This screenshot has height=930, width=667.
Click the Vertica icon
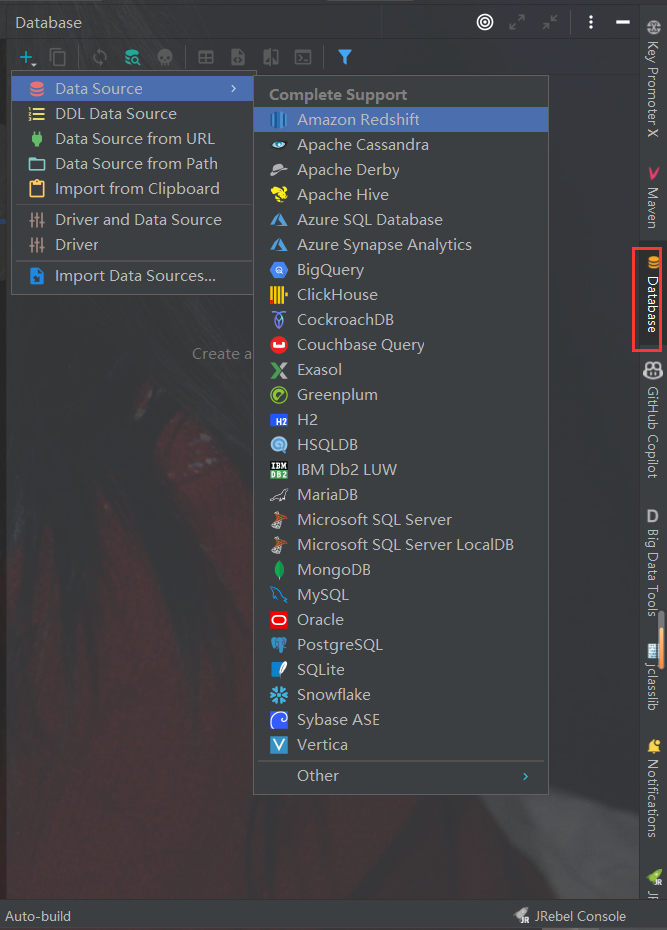(x=279, y=744)
